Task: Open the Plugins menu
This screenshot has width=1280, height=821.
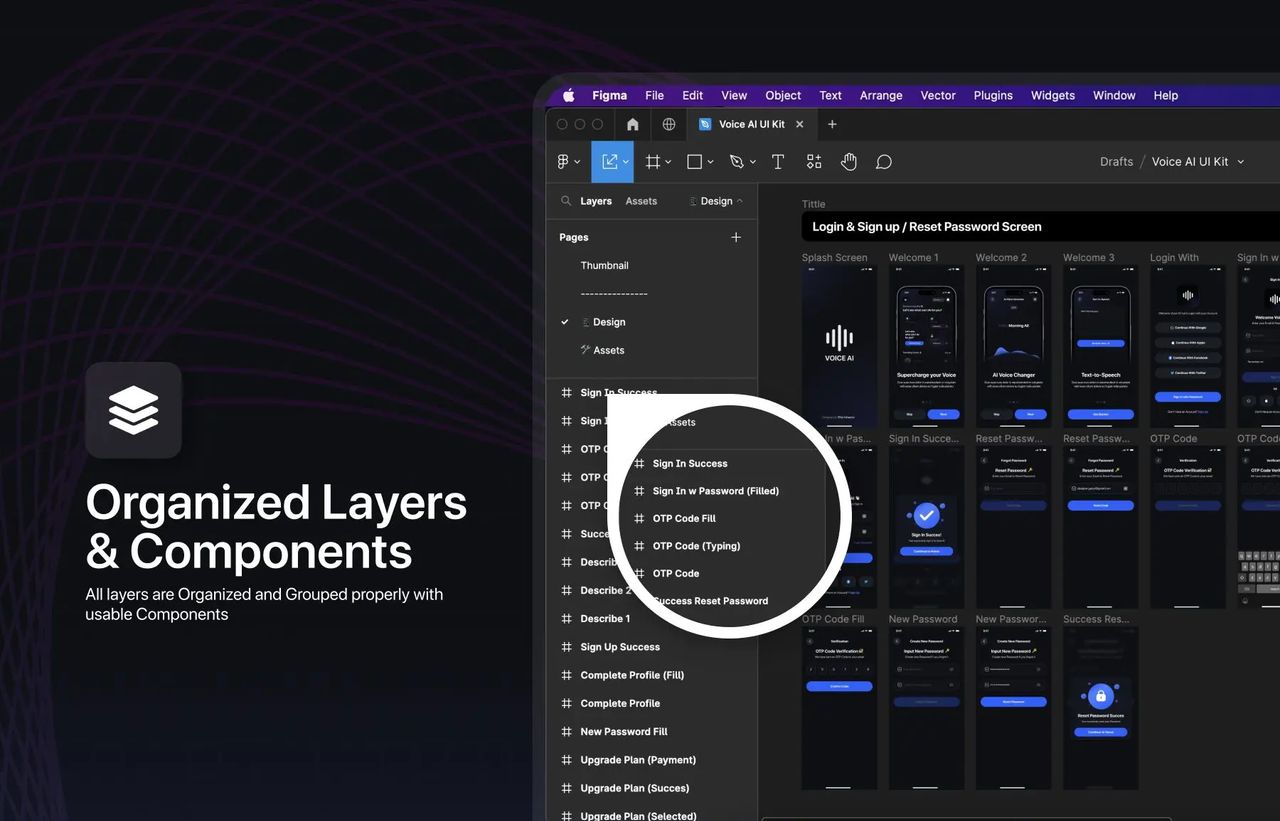Action: coord(993,96)
